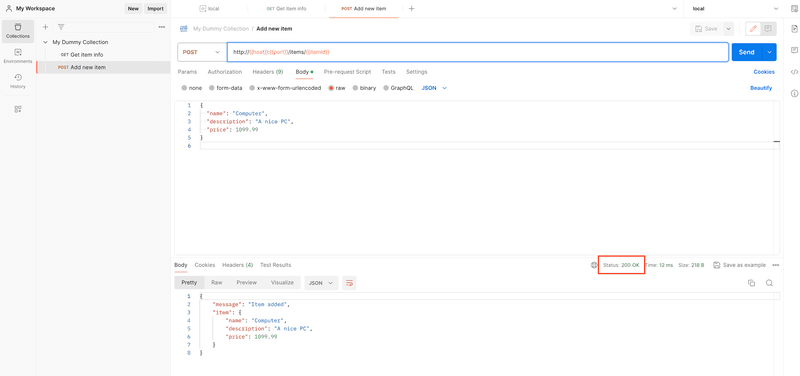Select the binary body type
The image size is (800, 376).
364,88
